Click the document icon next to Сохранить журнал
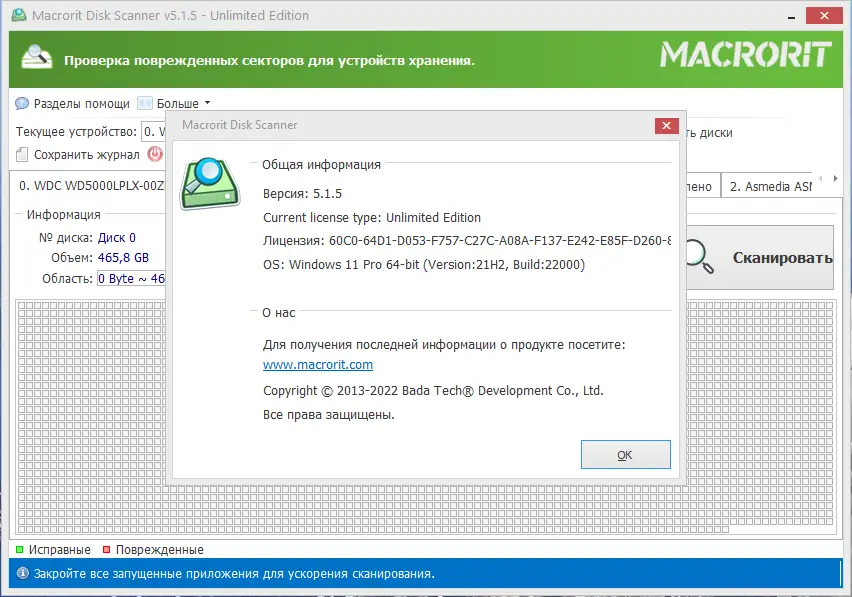 [23, 154]
